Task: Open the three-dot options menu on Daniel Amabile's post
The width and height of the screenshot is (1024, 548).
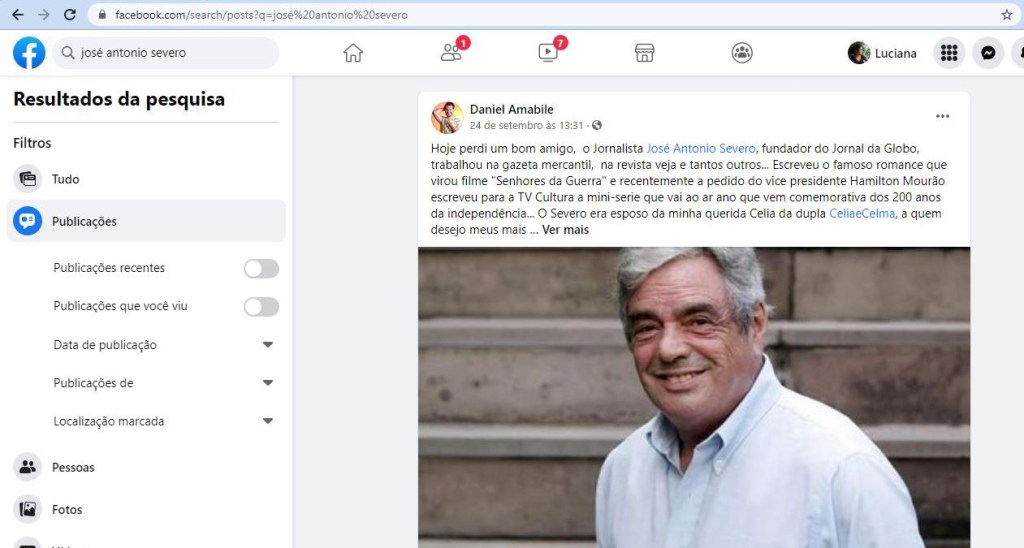Action: 942,116
